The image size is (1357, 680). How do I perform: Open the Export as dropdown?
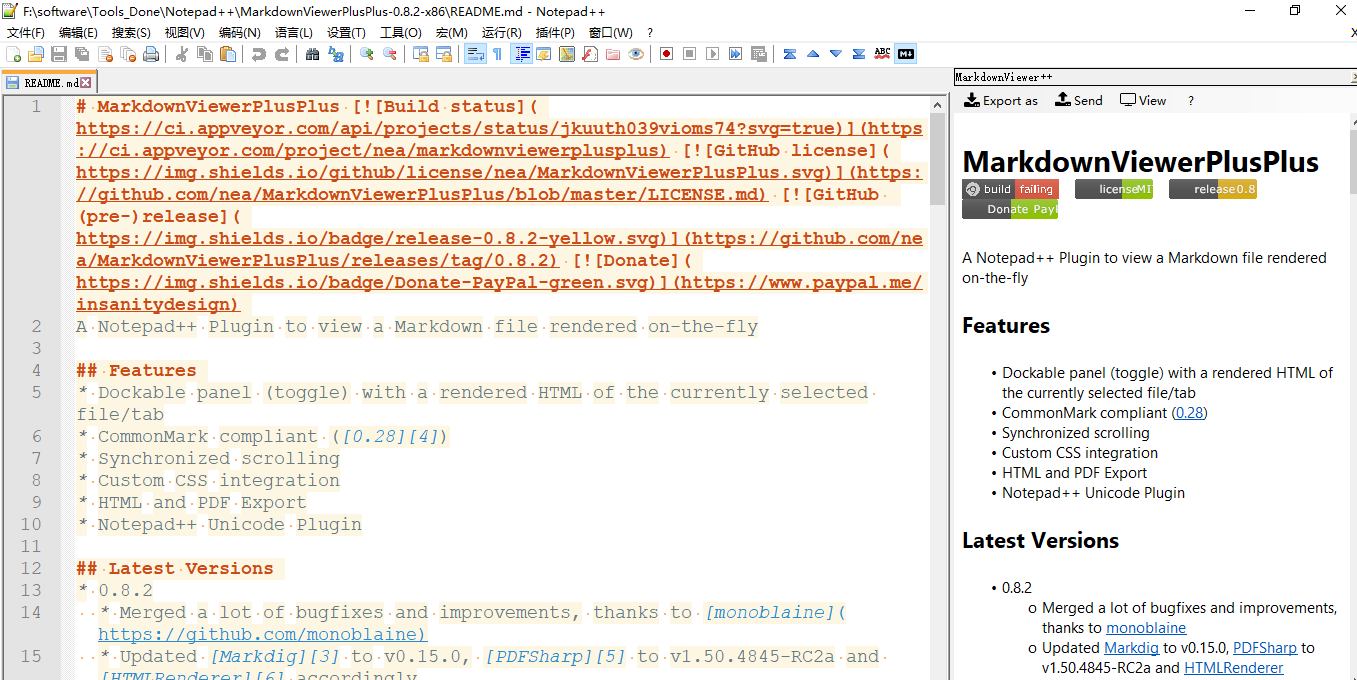pyautogui.click(x=1001, y=100)
